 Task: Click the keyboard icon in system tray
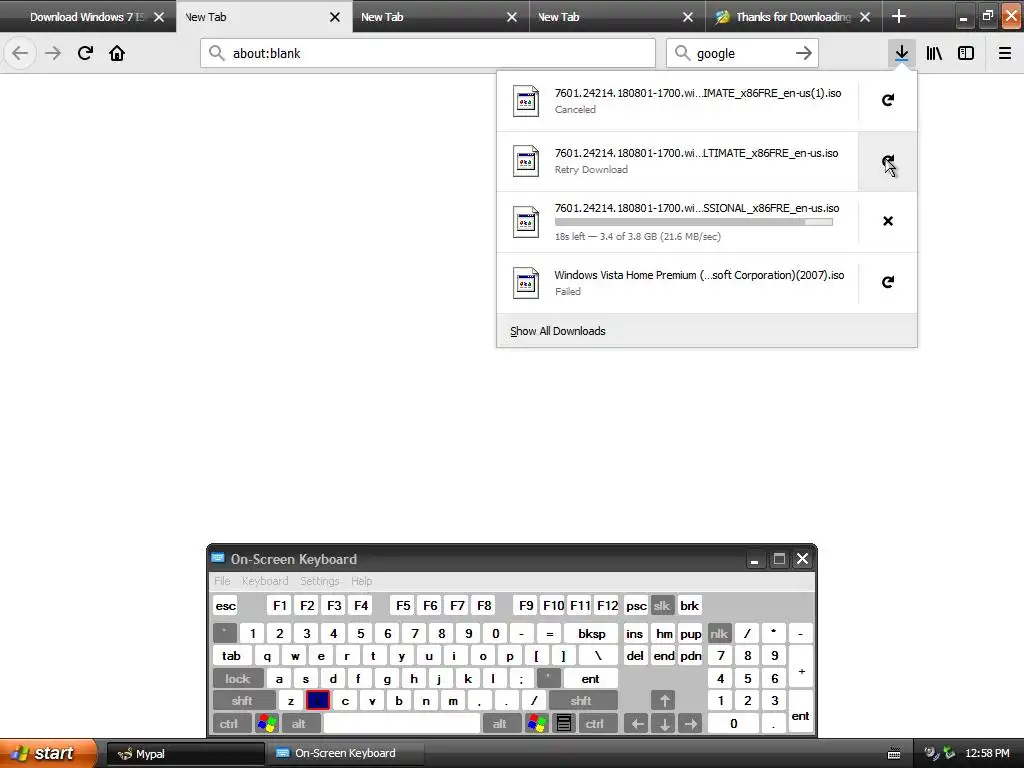point(894,754)
